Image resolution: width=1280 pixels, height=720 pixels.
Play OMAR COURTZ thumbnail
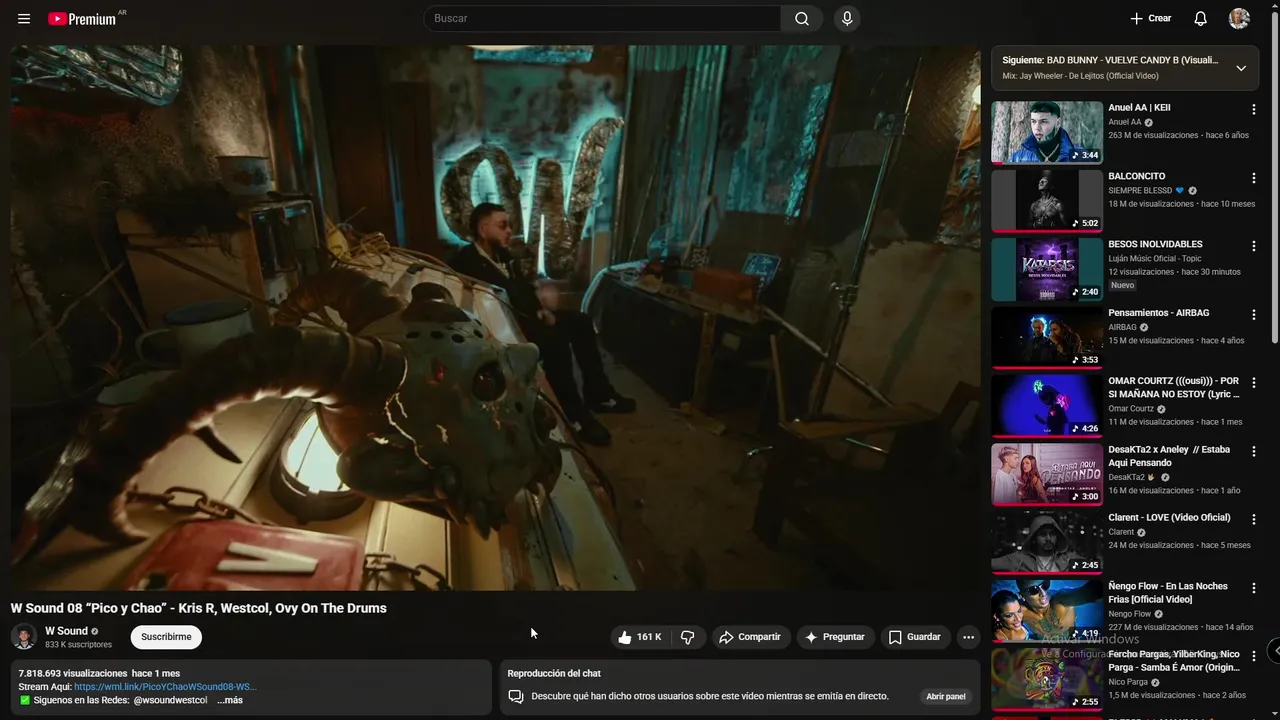coord(1047,405)
